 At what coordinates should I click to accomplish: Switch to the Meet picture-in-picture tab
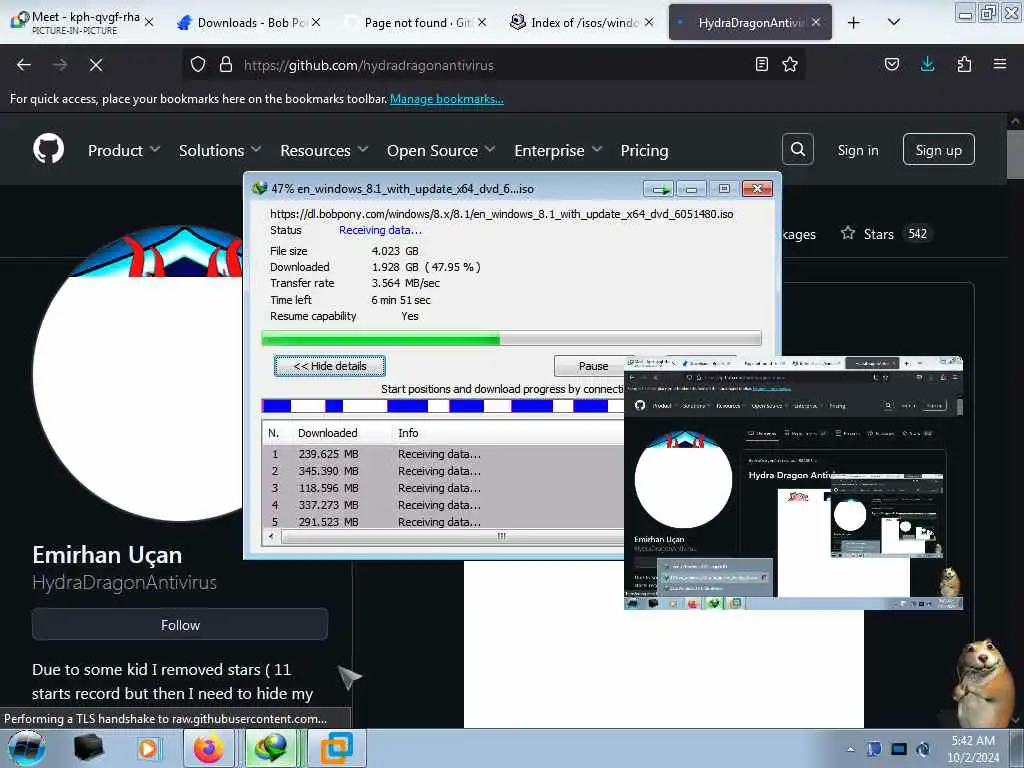coord(82,23)
